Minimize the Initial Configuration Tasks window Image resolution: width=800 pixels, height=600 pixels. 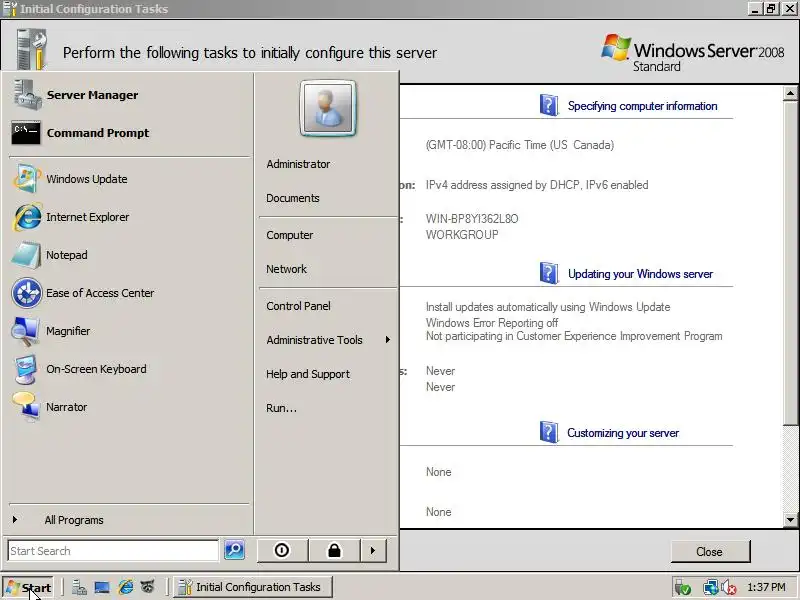coord(756,9)
